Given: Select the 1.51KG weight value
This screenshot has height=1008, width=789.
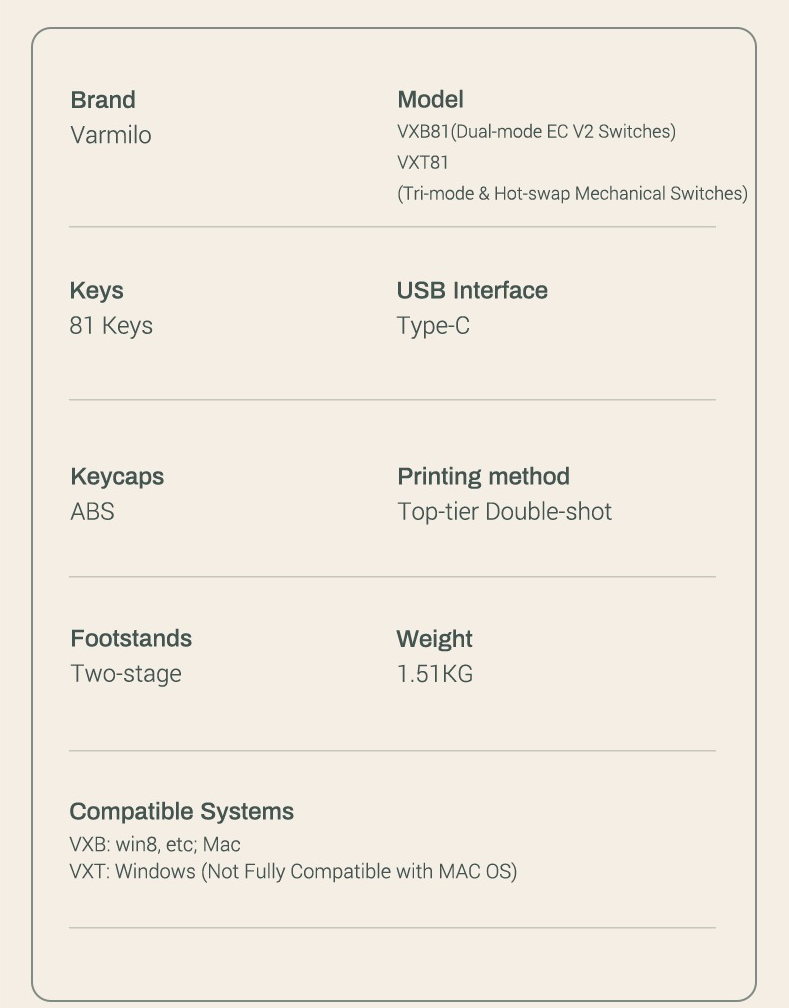Looking at the screenshot, I should [x=435, y=674].
